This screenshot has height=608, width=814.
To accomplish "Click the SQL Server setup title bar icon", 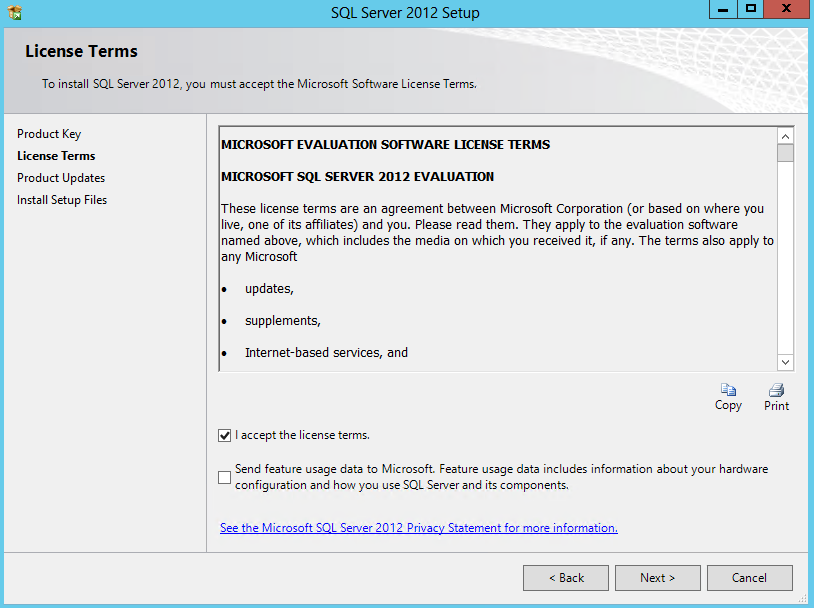I will coord(15,12).
